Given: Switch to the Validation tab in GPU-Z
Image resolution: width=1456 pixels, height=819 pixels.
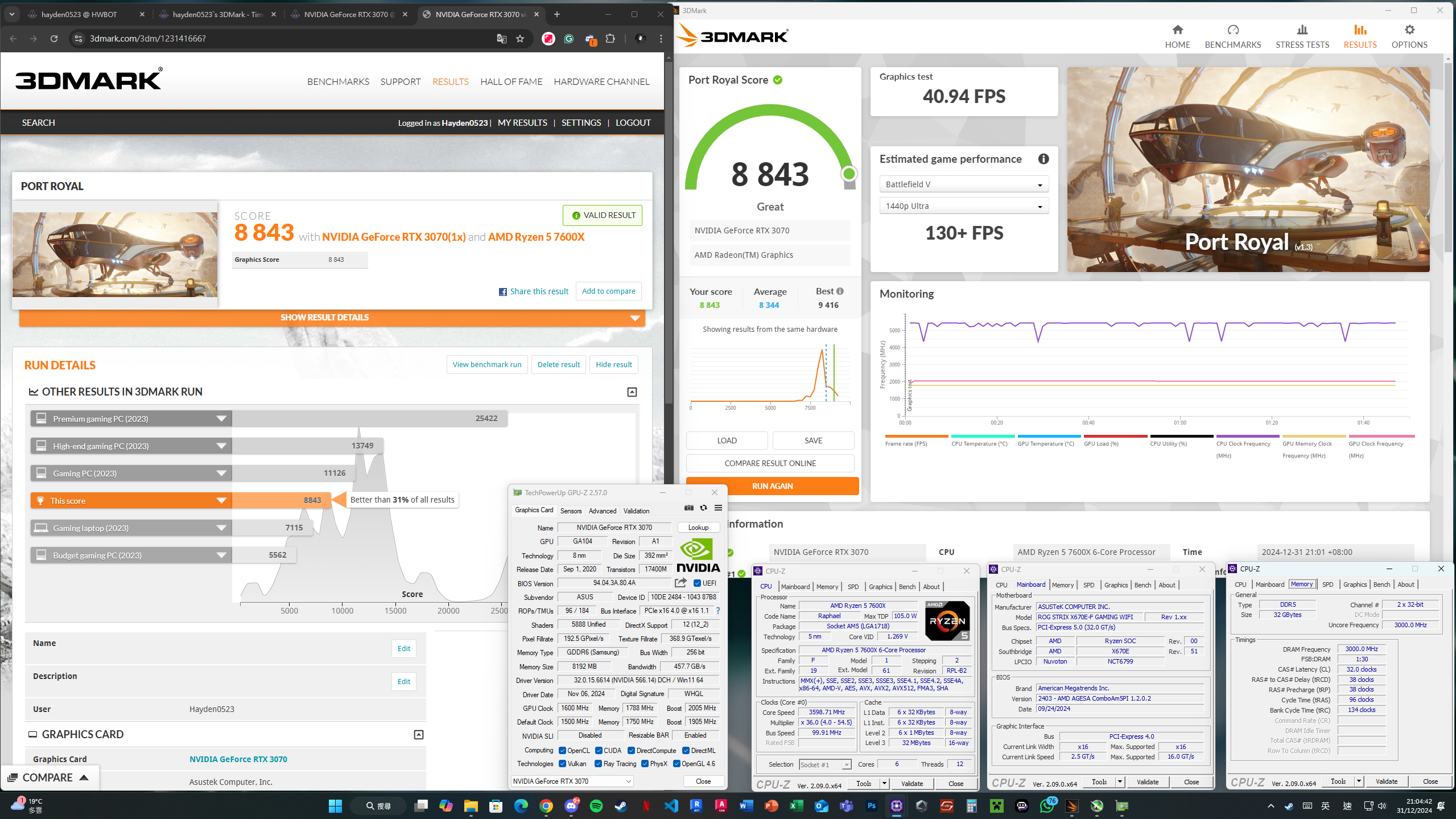Looking at the screenshot, I should pyautogui.click(x=636, y=511).
